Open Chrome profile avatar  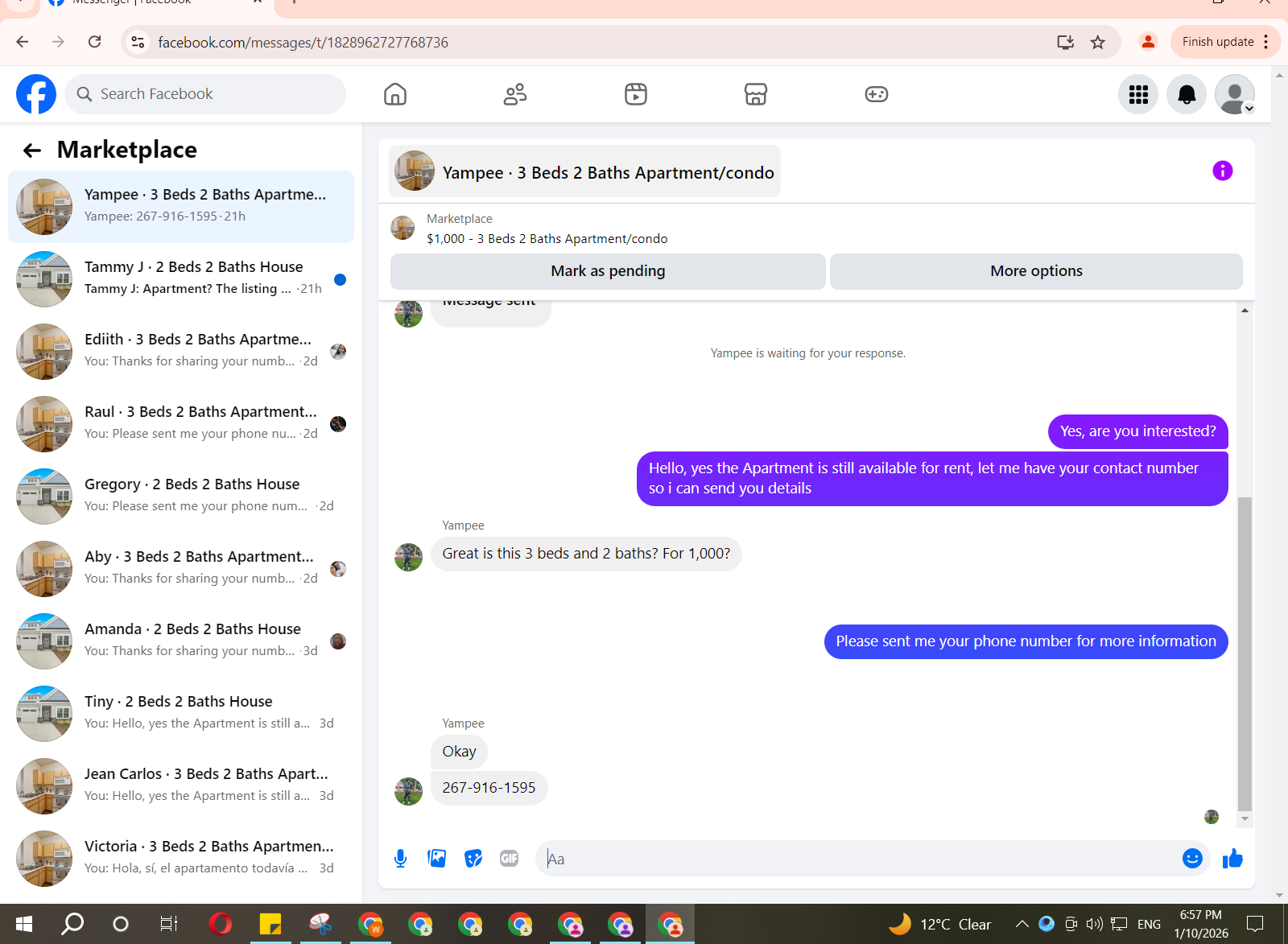point(1148,42)
